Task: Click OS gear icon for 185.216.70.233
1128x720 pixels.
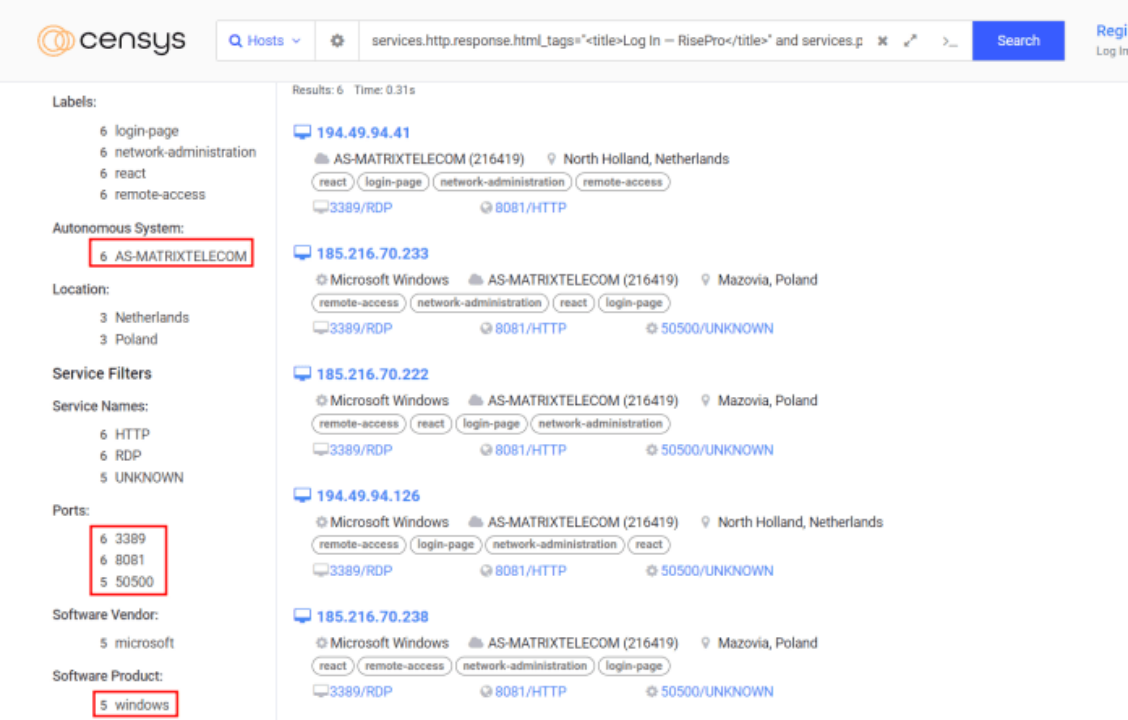Action: 322,280
